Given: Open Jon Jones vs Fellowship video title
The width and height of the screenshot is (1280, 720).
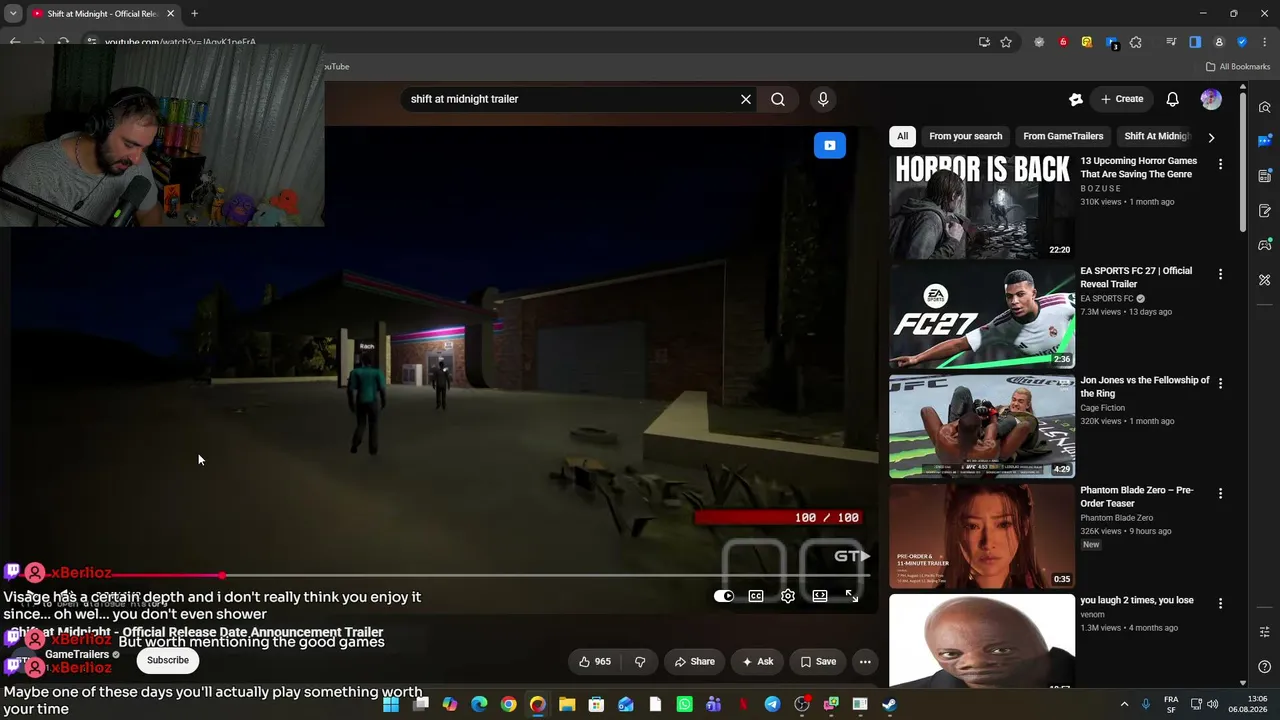Looking at the screenshot, I should tap(1145, 387).
